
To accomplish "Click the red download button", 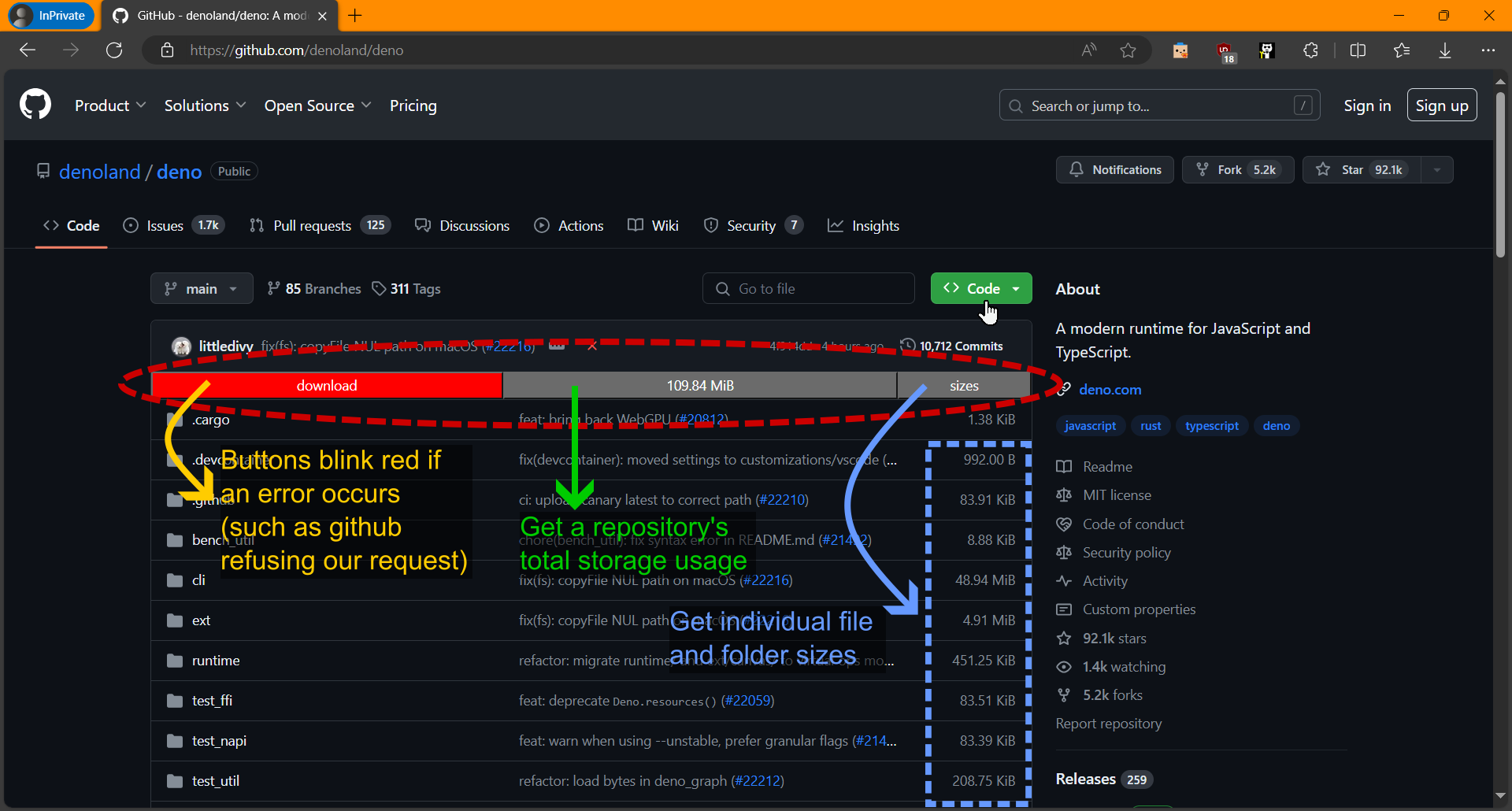I will click(327, 386).
